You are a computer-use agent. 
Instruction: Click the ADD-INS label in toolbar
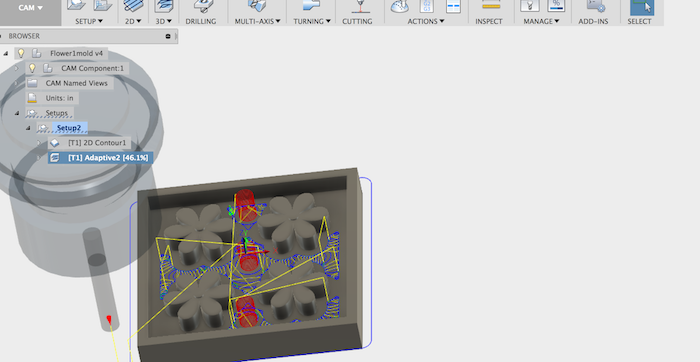[593, 21]
